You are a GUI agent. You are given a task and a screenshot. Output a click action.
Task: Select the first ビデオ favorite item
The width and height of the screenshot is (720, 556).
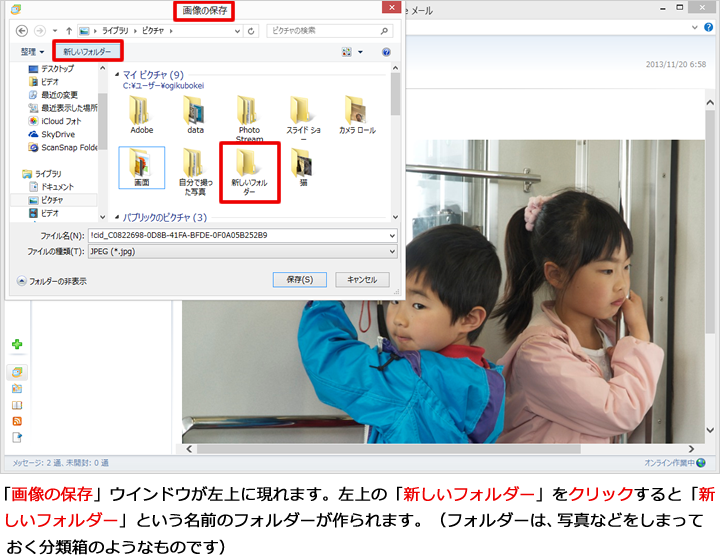44,82
